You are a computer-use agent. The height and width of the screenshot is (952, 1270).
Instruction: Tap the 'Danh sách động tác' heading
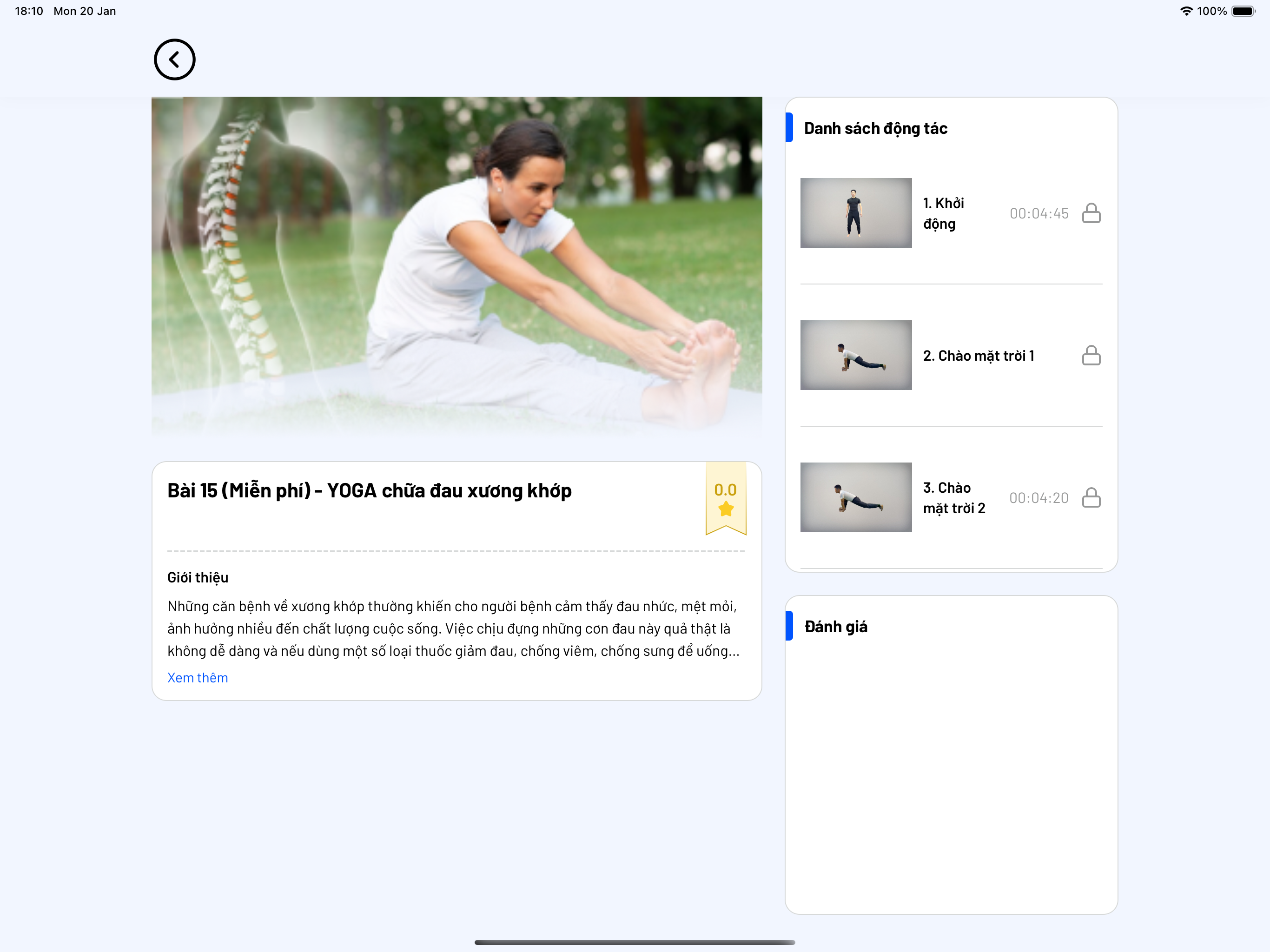point(875,129)
